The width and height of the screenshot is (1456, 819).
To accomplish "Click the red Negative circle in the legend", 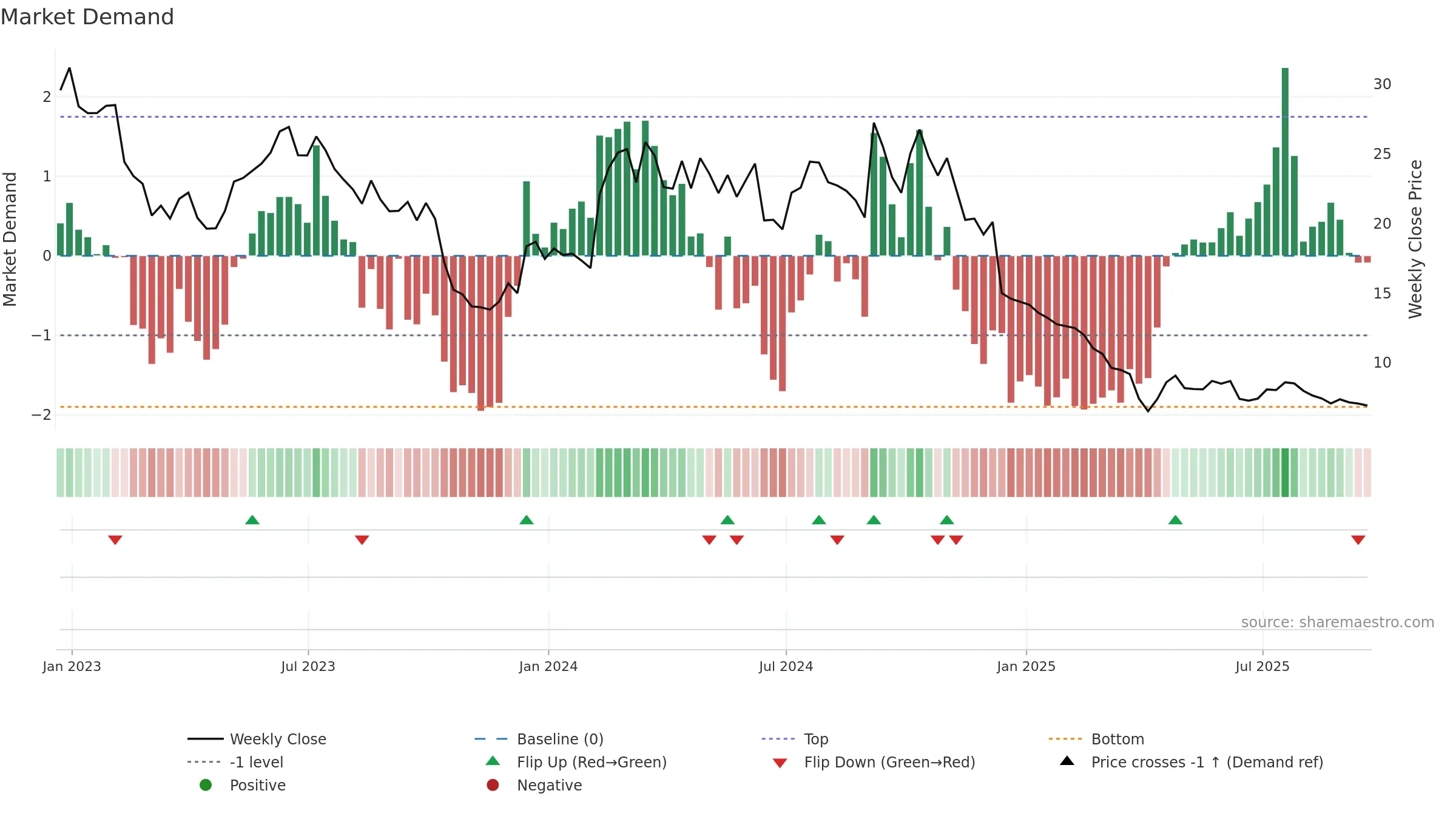I will [x=493, y=785].
